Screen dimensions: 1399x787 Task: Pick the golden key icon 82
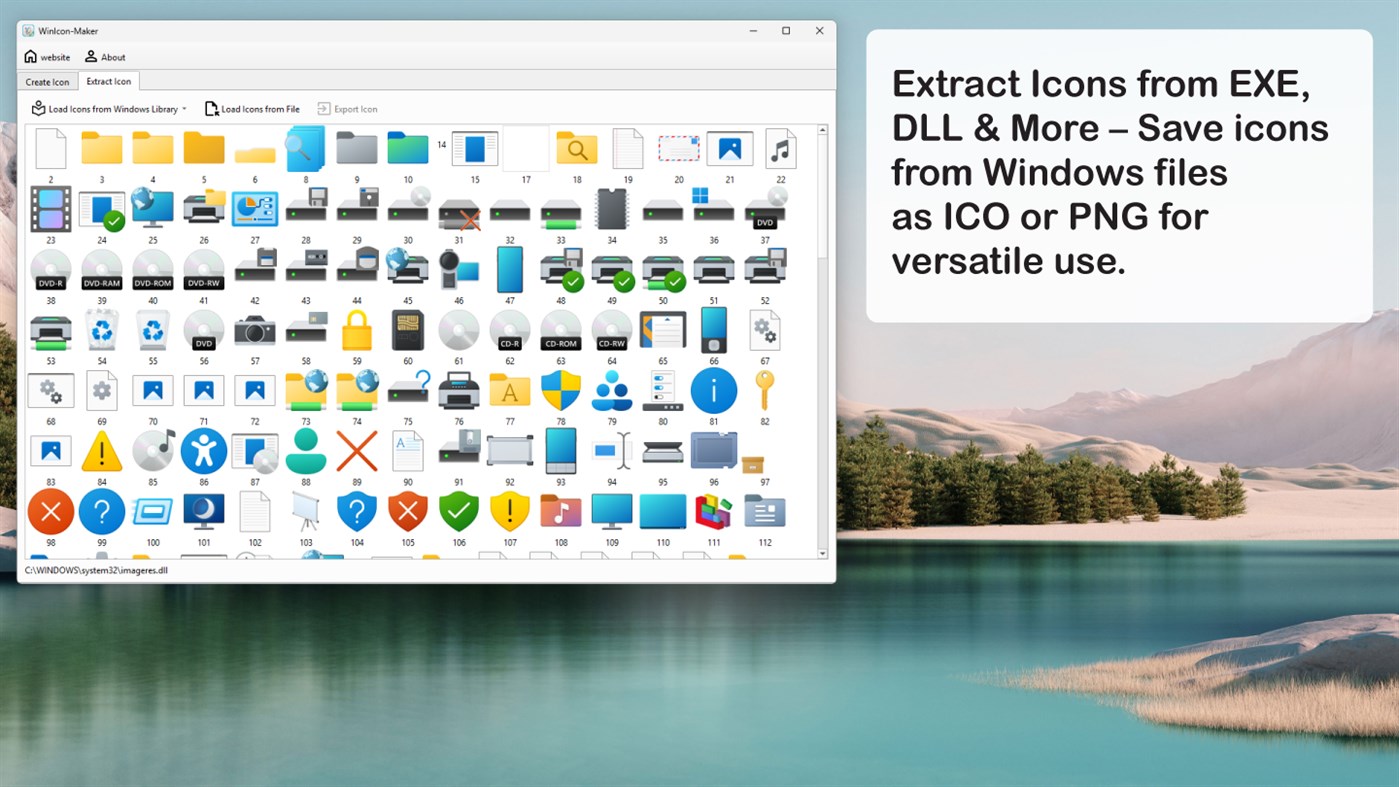click(x=765, y=390)
